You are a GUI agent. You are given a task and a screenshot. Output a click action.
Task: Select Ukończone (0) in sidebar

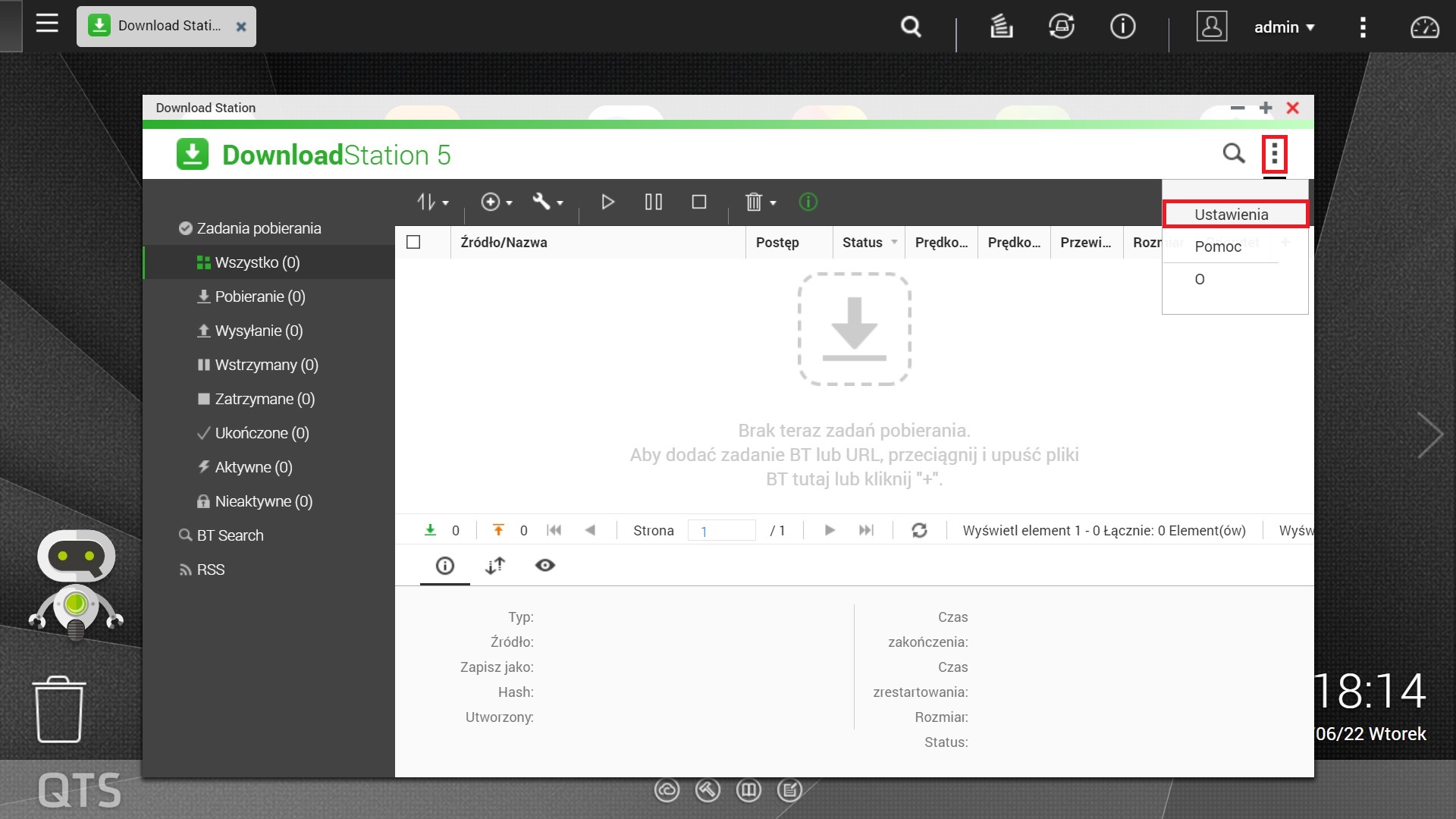[268, 433]
